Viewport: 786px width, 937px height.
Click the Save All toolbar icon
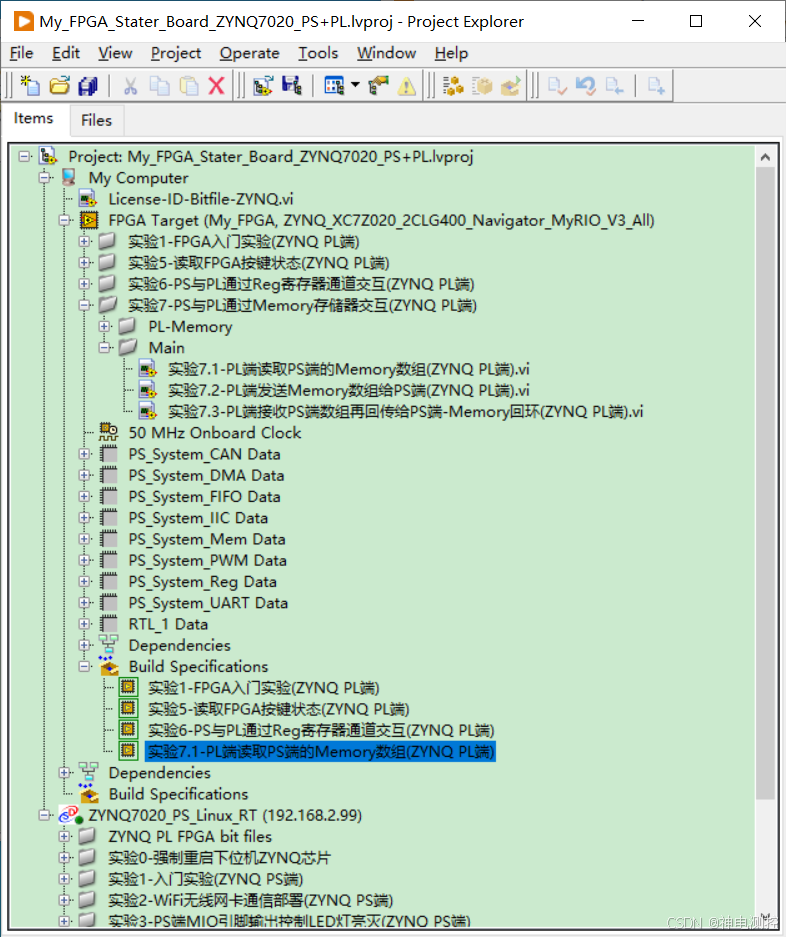coord(88,85)
